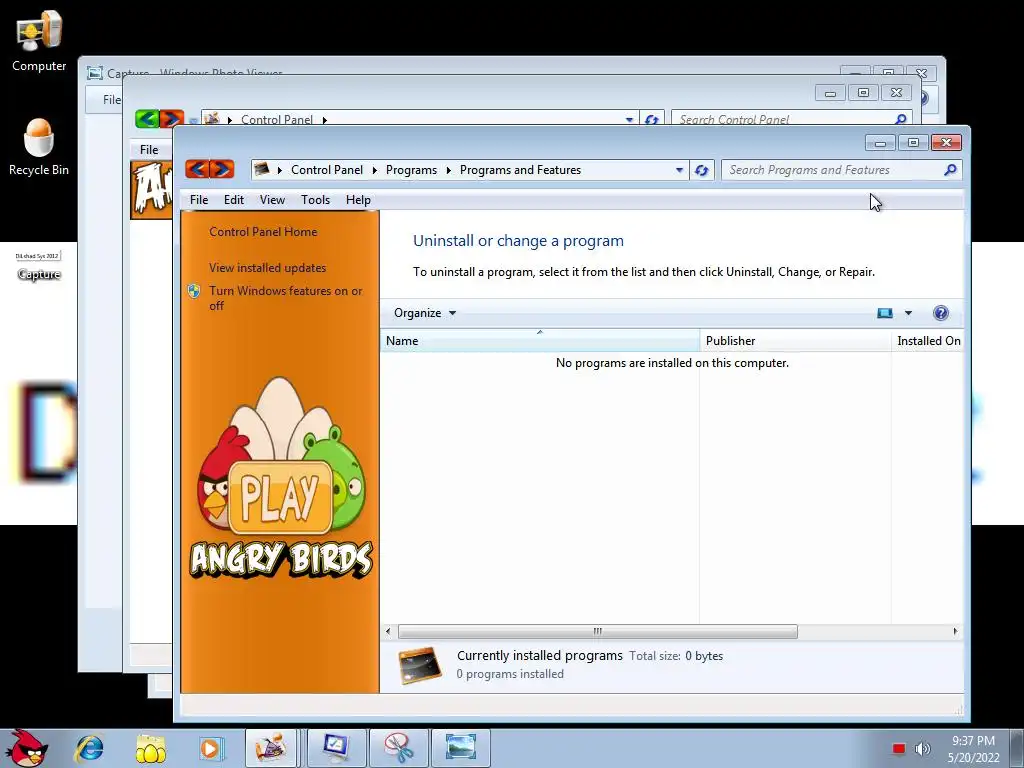The height and width of the screenshot is (768, 1024).
Task: Click the search magnifier in Programs and Features
Action: (x=950, y=170)
